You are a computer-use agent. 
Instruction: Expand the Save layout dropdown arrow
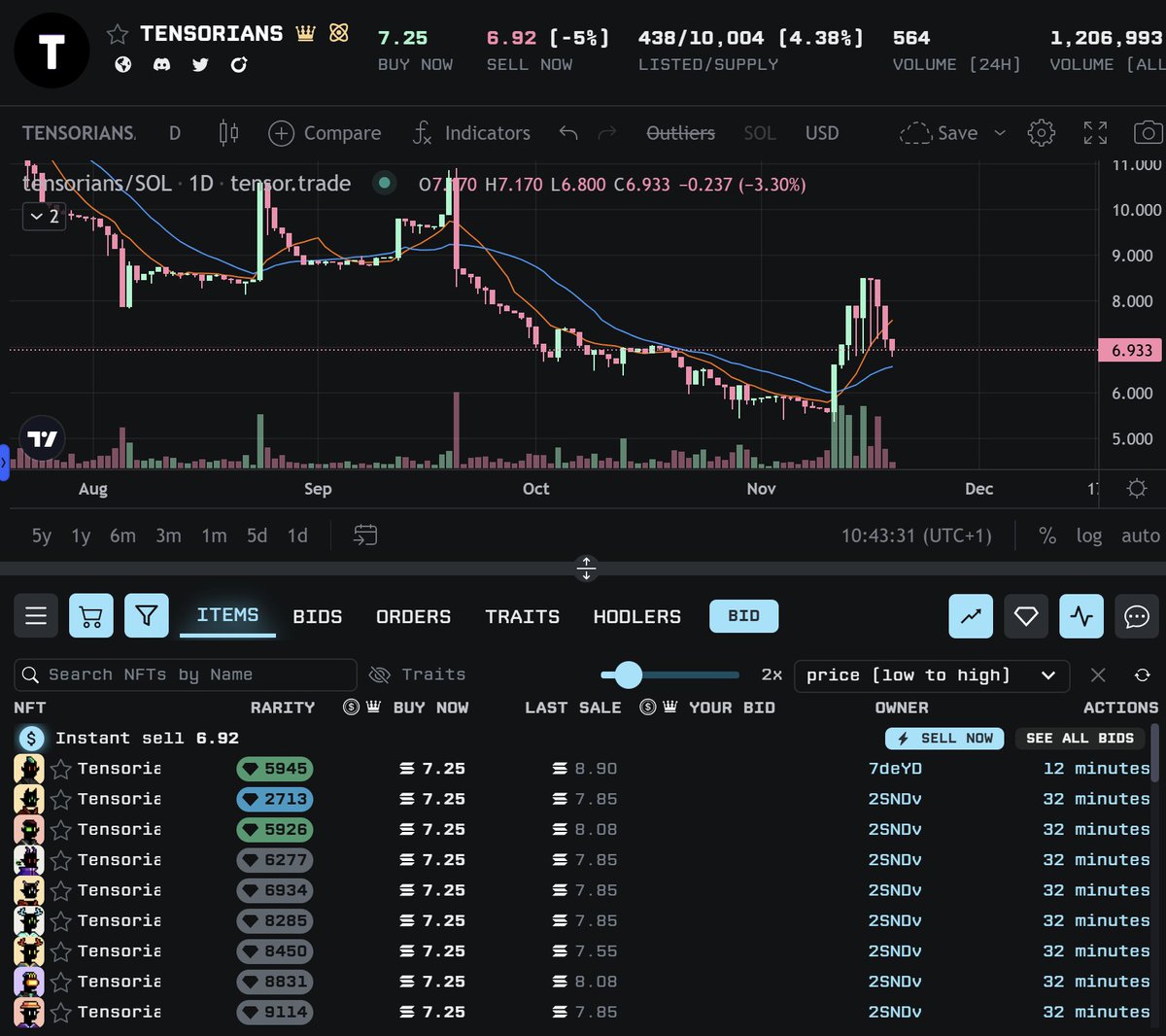(x=1000, y=133)
